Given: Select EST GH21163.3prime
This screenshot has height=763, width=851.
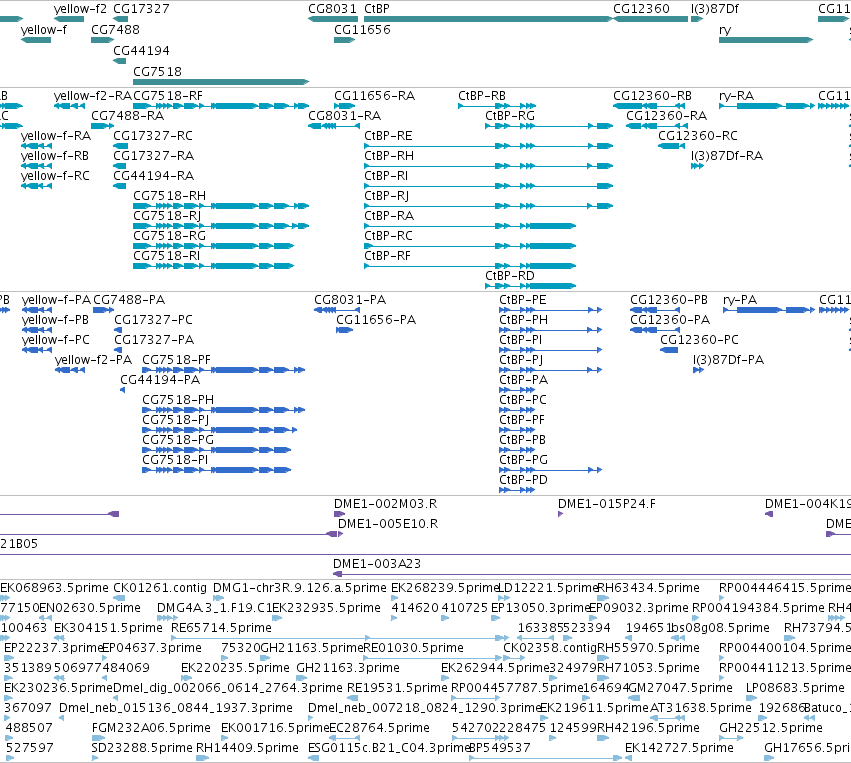Looking at the screenshot, I should (348, 667).
